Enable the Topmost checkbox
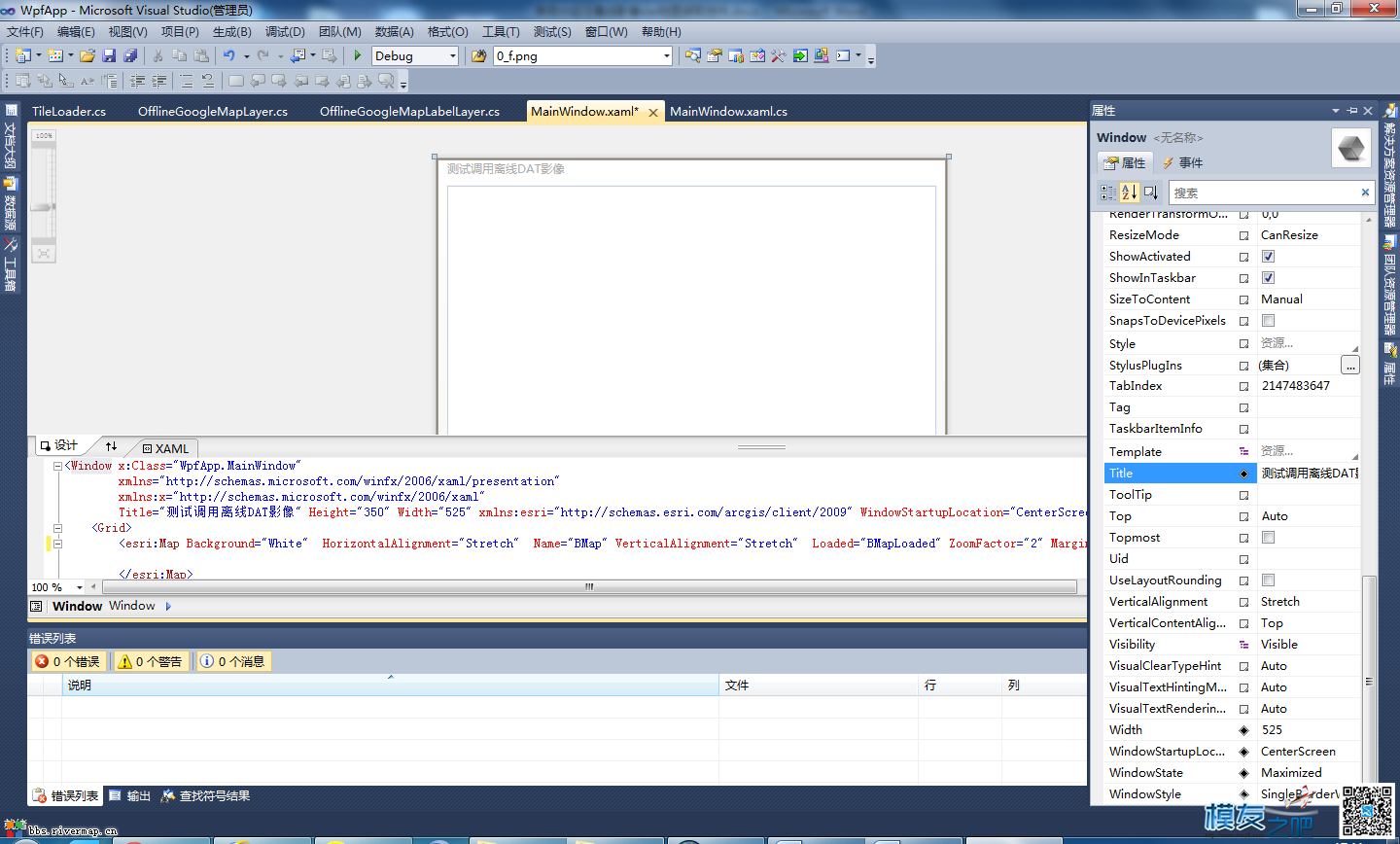Viewport: 1400px width, 844px height. (1268, 538)
